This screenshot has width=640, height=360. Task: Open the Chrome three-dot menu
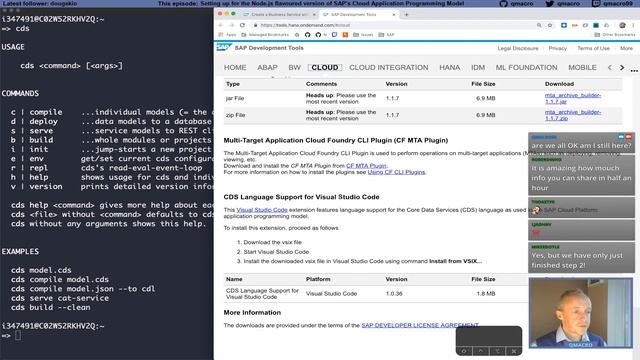[633, 25]
